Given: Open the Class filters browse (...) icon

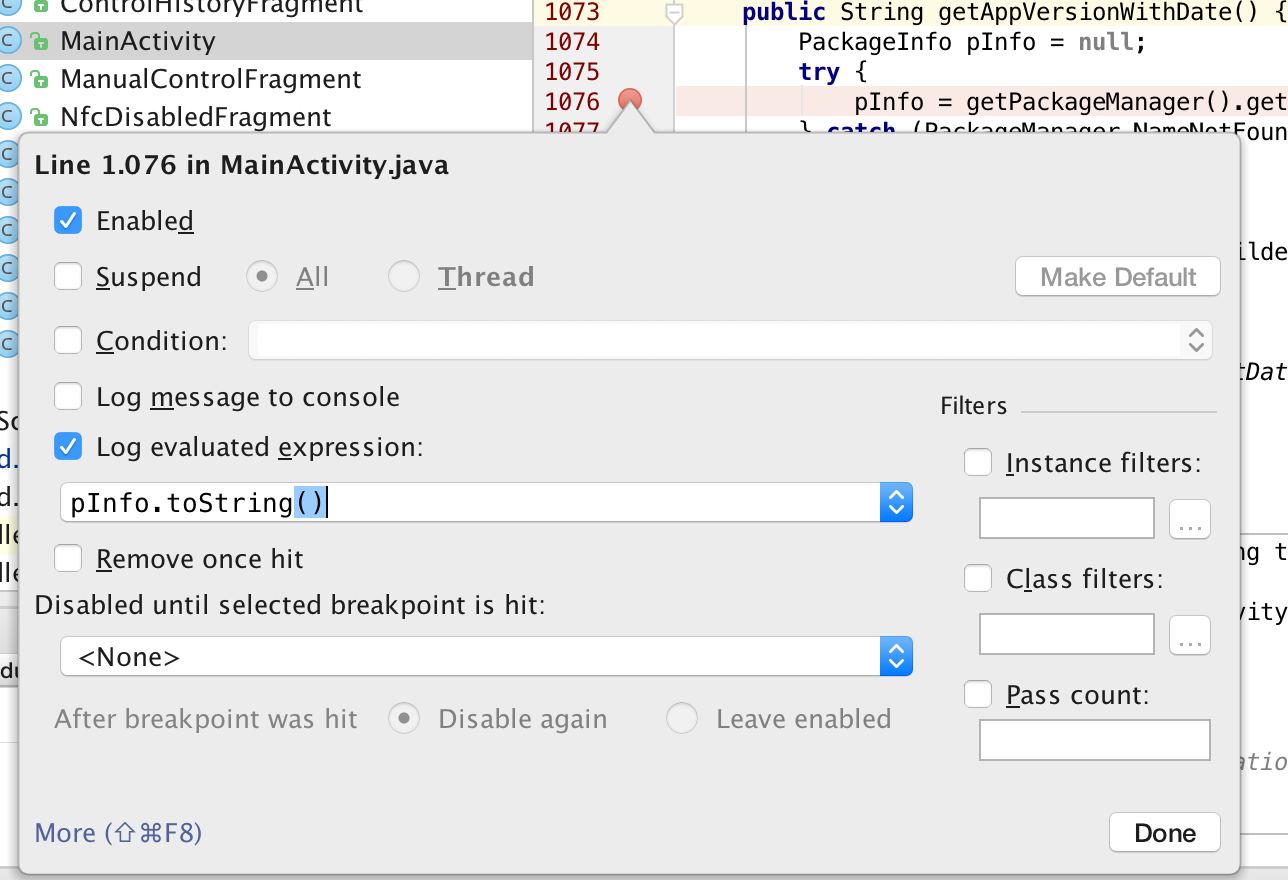Looking at the screenshot, I should [x=1189, y=634].
